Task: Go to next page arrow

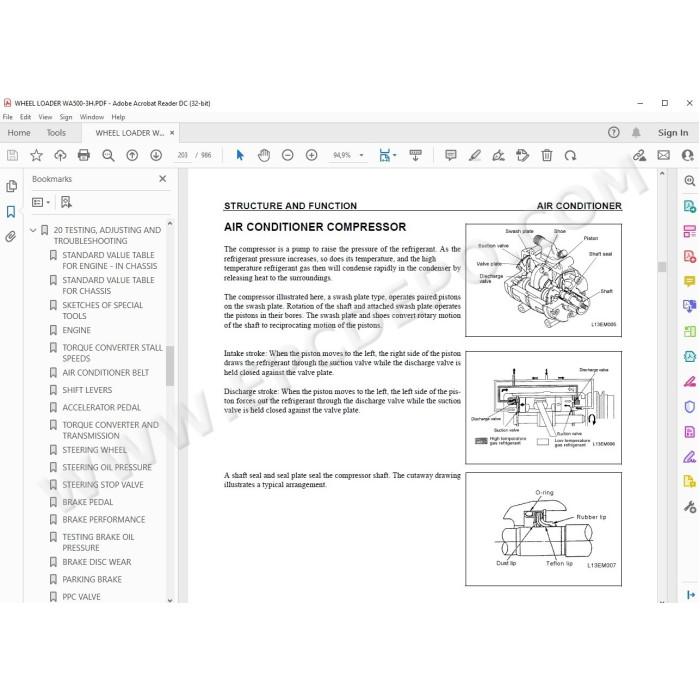Action: tap(156, 155)
